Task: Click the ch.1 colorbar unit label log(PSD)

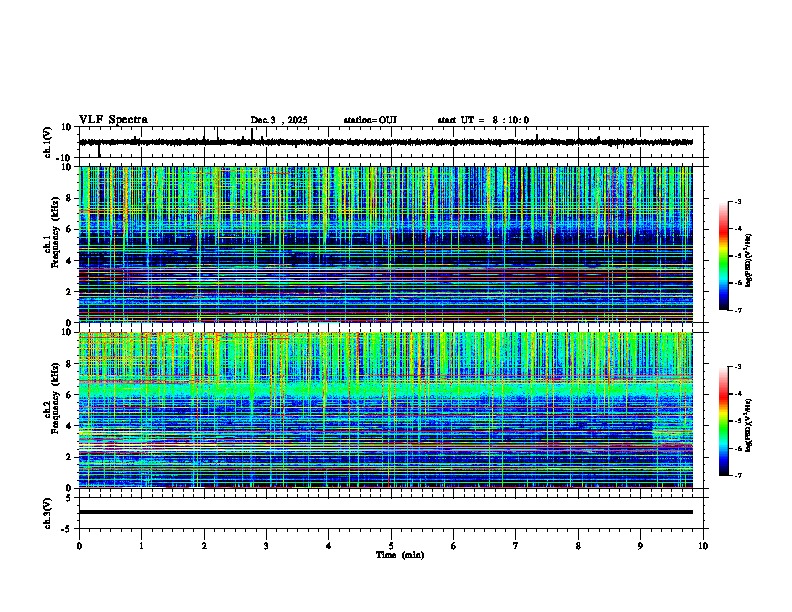Action: coord(749,260)
